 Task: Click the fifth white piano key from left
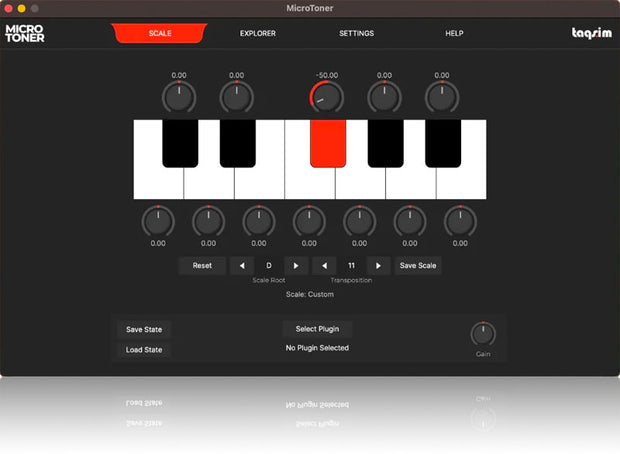360,183
